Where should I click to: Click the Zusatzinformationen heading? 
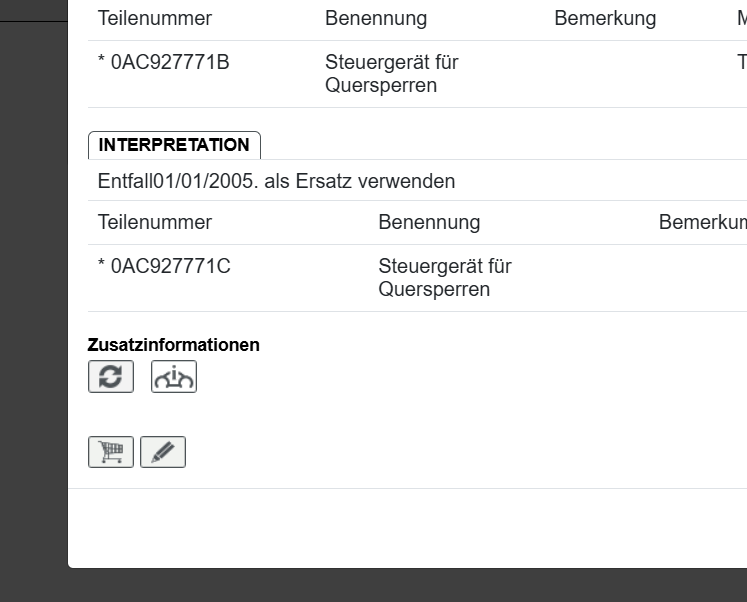(174, 345)
